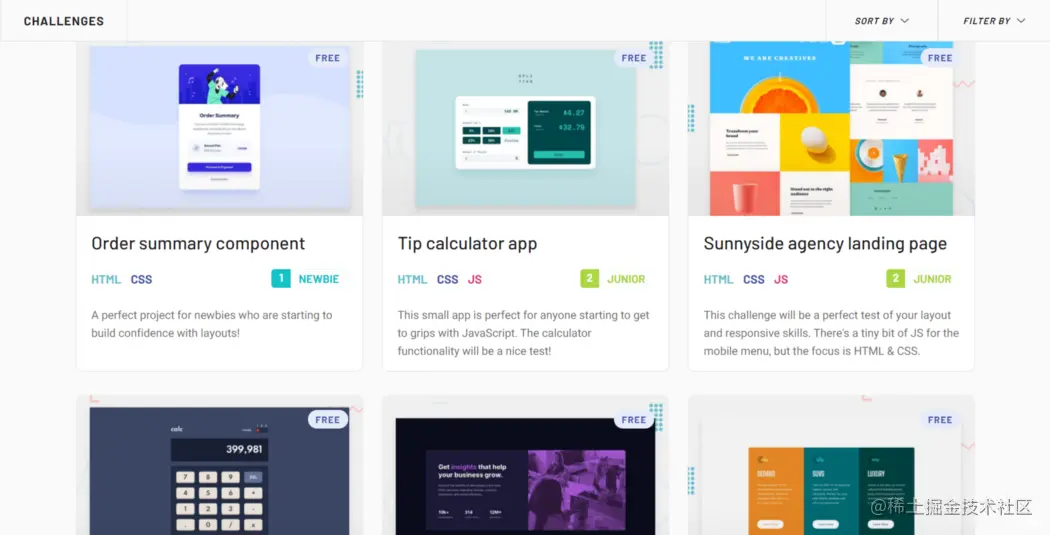Open the Order summary component title
Image resolution: width=1050 pixels, height=535 pixels.
pos(198,243)
